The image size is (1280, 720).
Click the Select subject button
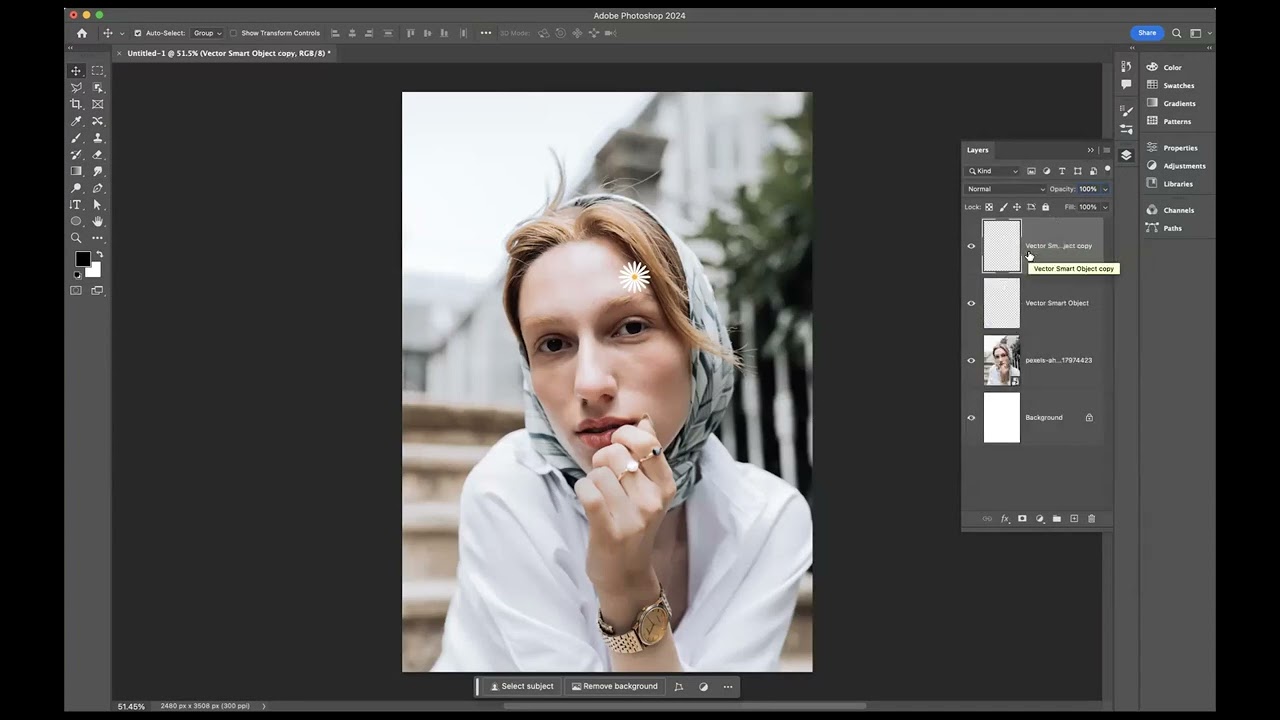[x=521, y=687]
